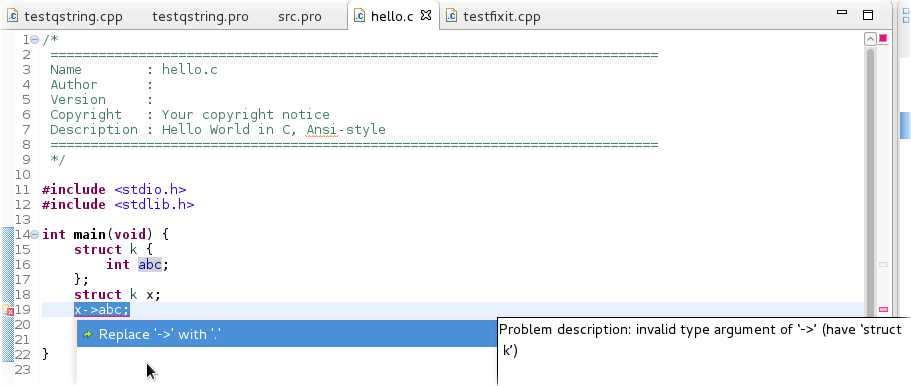
Task: Click the 'Author' comment line
Action: click(x=102, y=85)
